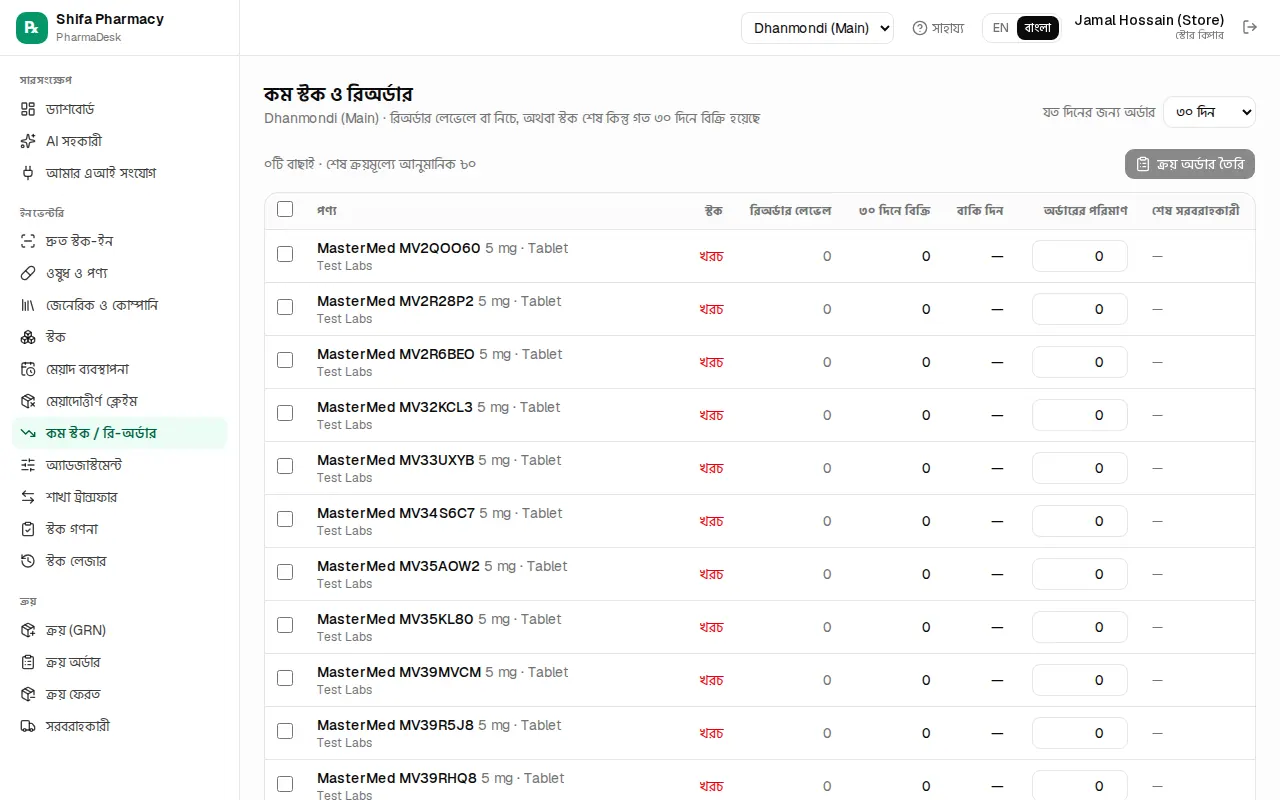
Task: Click the দ্রুত স্টক-ইন scan icon
Action: click(28, 241)
